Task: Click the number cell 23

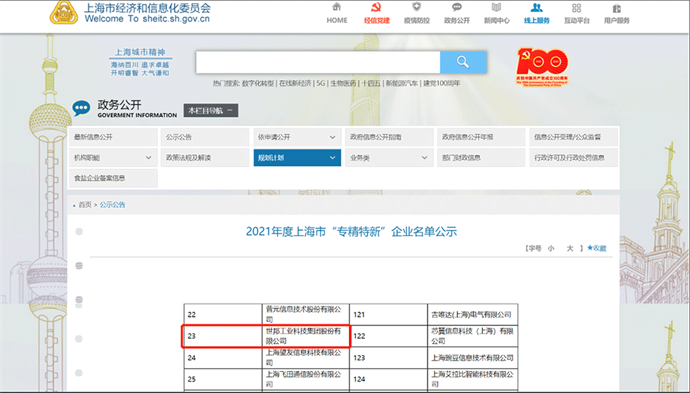Action: [x=223, y=336]
